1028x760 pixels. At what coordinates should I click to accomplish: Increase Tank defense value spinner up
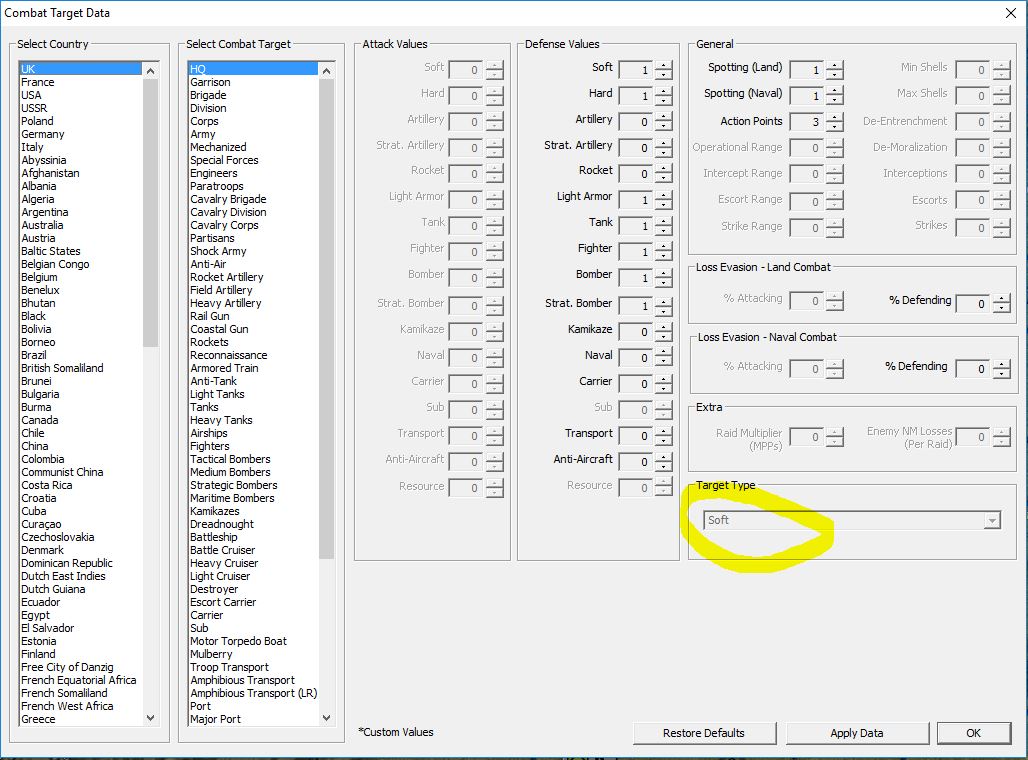click(663, 221)
